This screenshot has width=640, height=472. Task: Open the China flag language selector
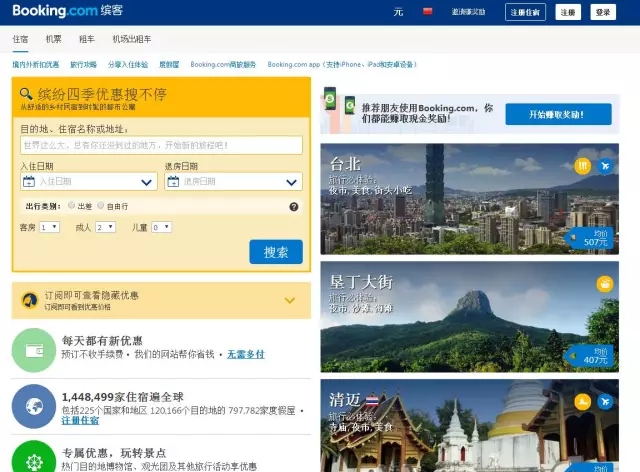click(x=427, y=11)
